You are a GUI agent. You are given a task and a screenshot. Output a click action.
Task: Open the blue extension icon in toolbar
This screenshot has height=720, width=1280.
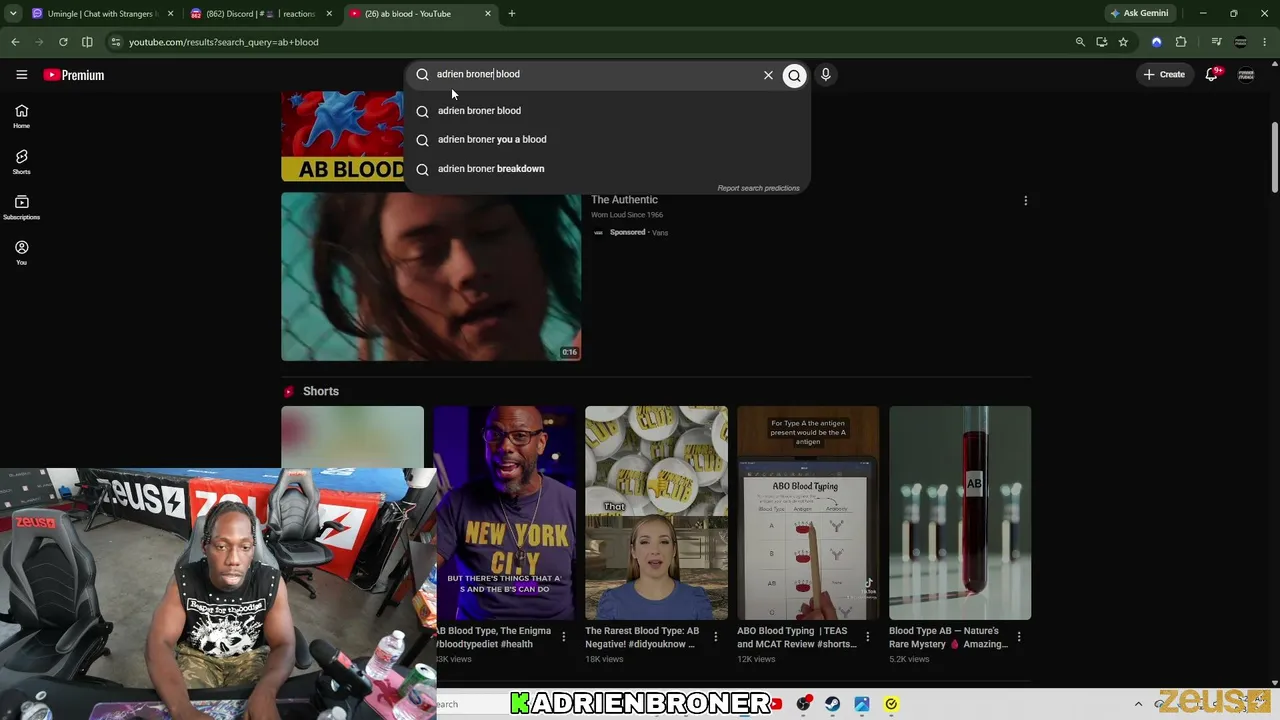(x=1157, y=42)
